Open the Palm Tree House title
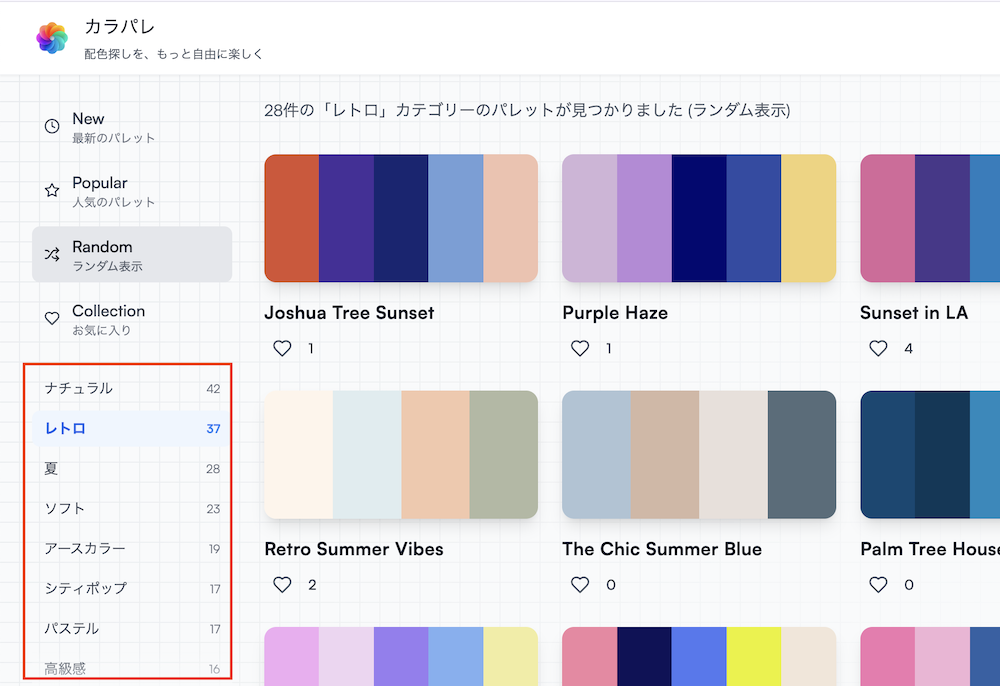This screenshot has height=686, width=1000. (x=930, y=550)
